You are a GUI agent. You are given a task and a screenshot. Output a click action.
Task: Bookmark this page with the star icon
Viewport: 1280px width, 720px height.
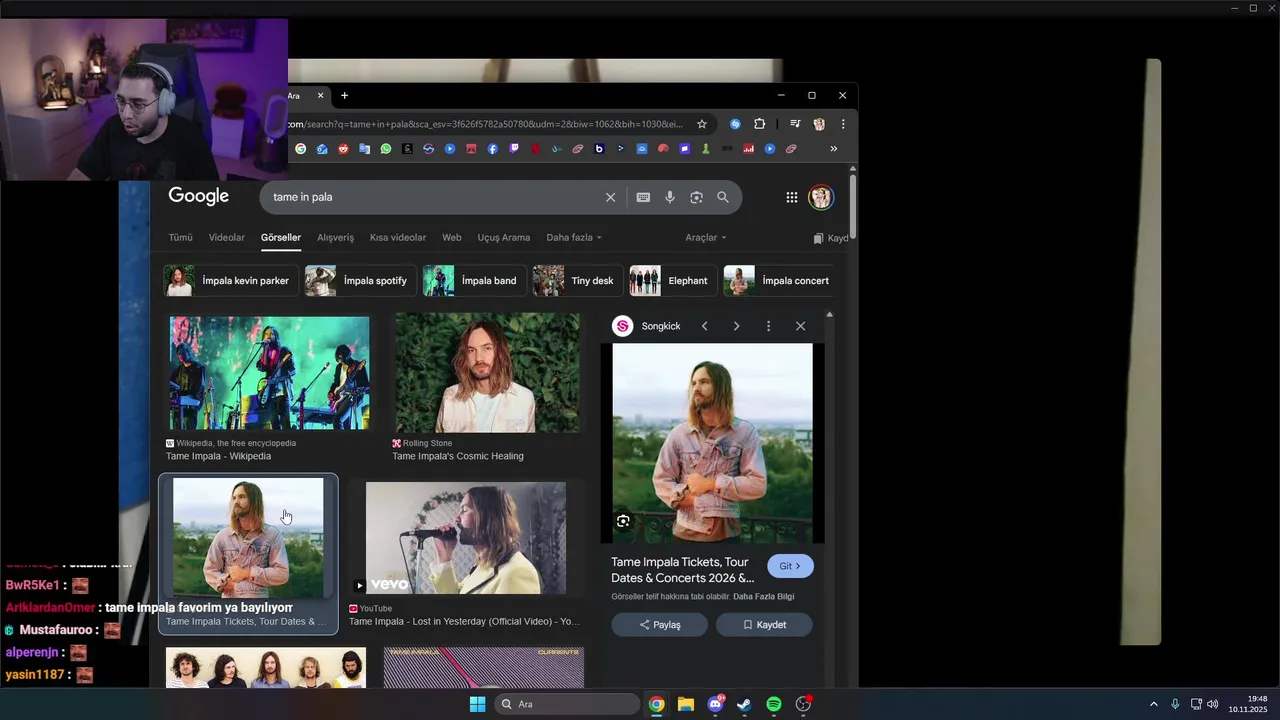(702, 124)
